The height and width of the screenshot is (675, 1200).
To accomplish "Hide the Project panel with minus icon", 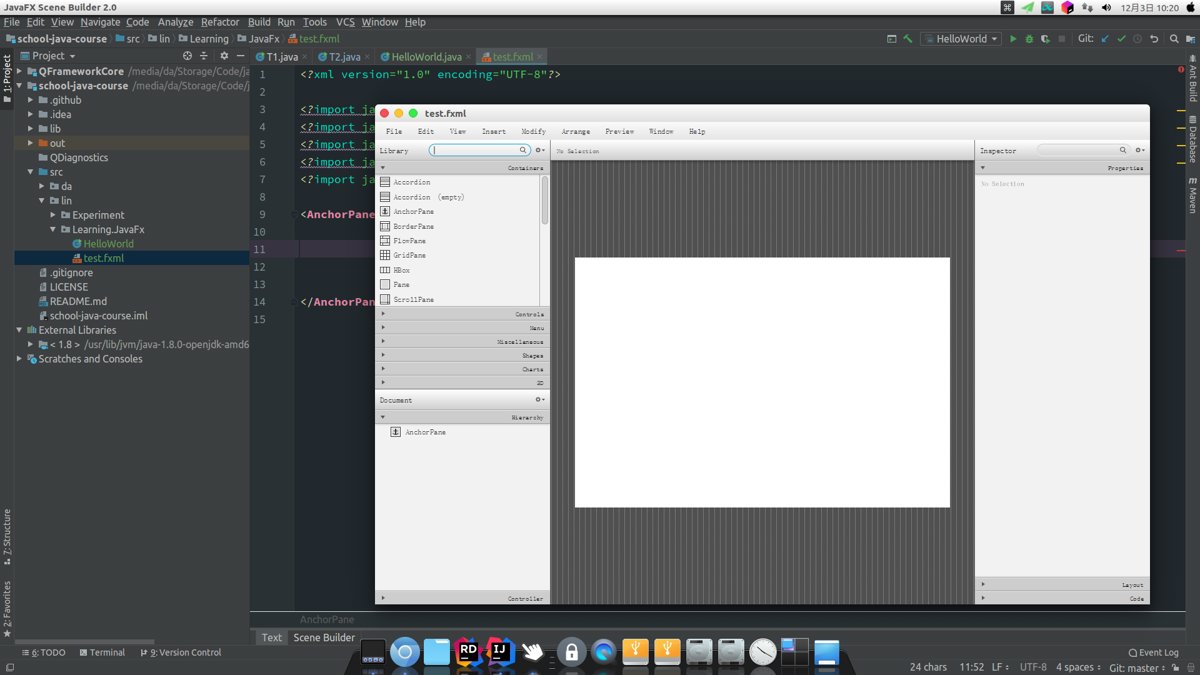I will pyautogui.click(x=240, y=56).
